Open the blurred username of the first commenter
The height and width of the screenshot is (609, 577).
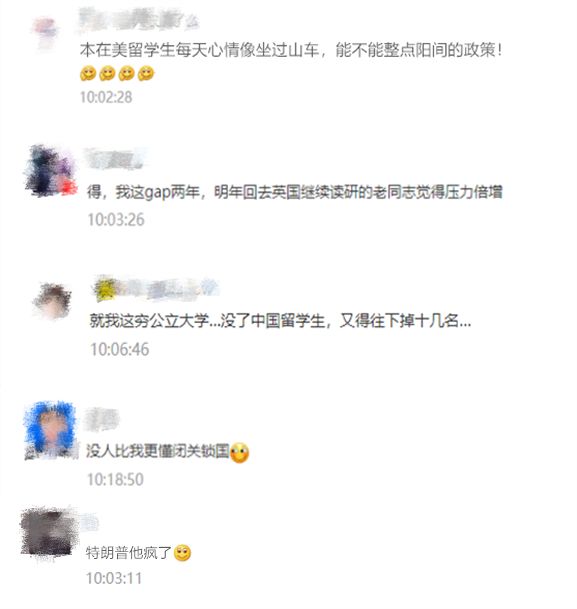pyautogui.click(x=139, y=19)
